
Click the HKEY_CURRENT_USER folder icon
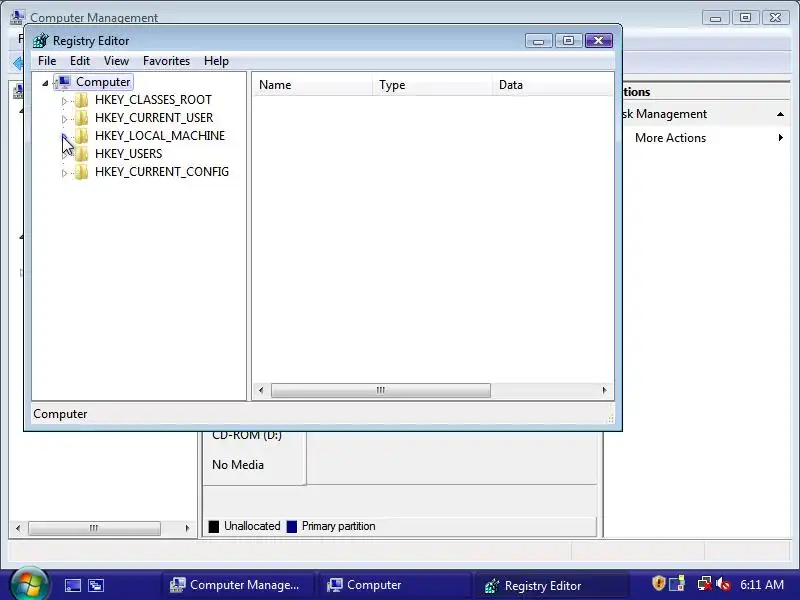point(82,118)
